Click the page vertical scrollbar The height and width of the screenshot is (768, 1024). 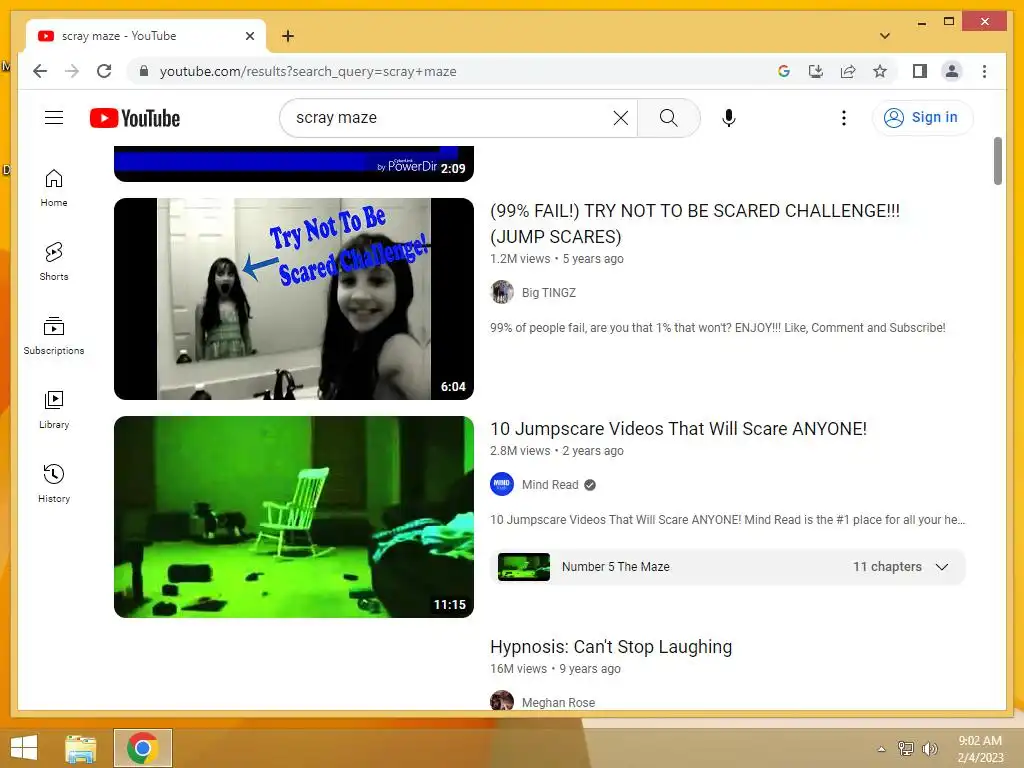pyautogui.click(x=997, y=161)
